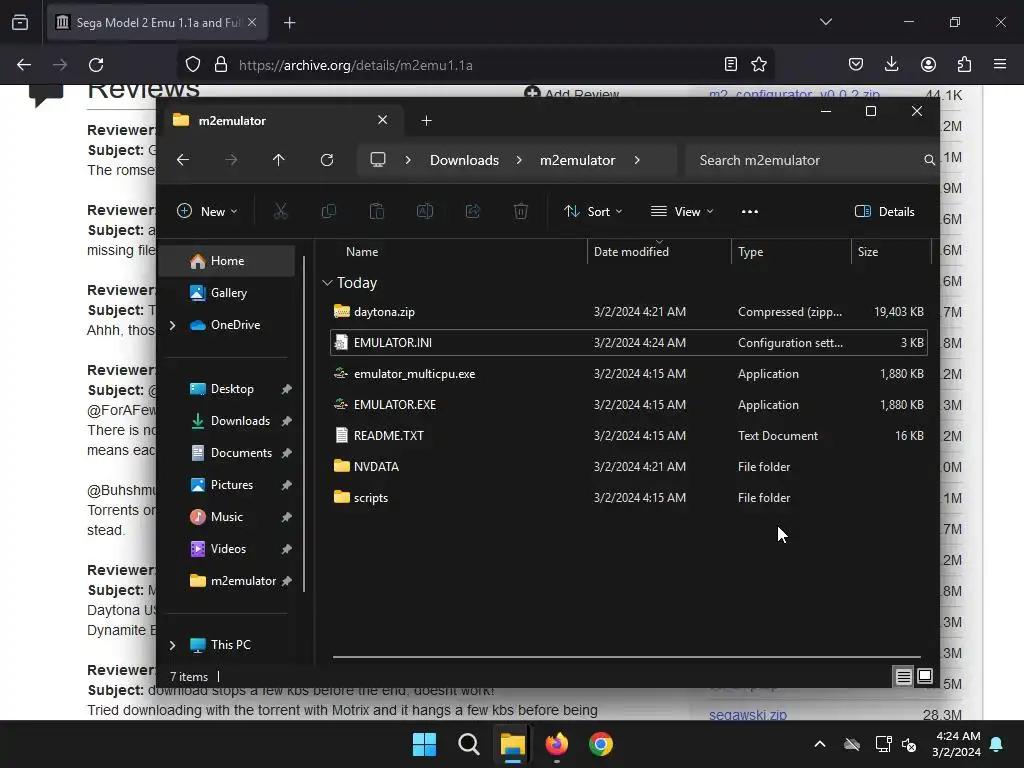The image size is (1024, 768).
Task: Select the Sega Model 2 Emu Firefox tab
Action: click(x=157, y=22)
